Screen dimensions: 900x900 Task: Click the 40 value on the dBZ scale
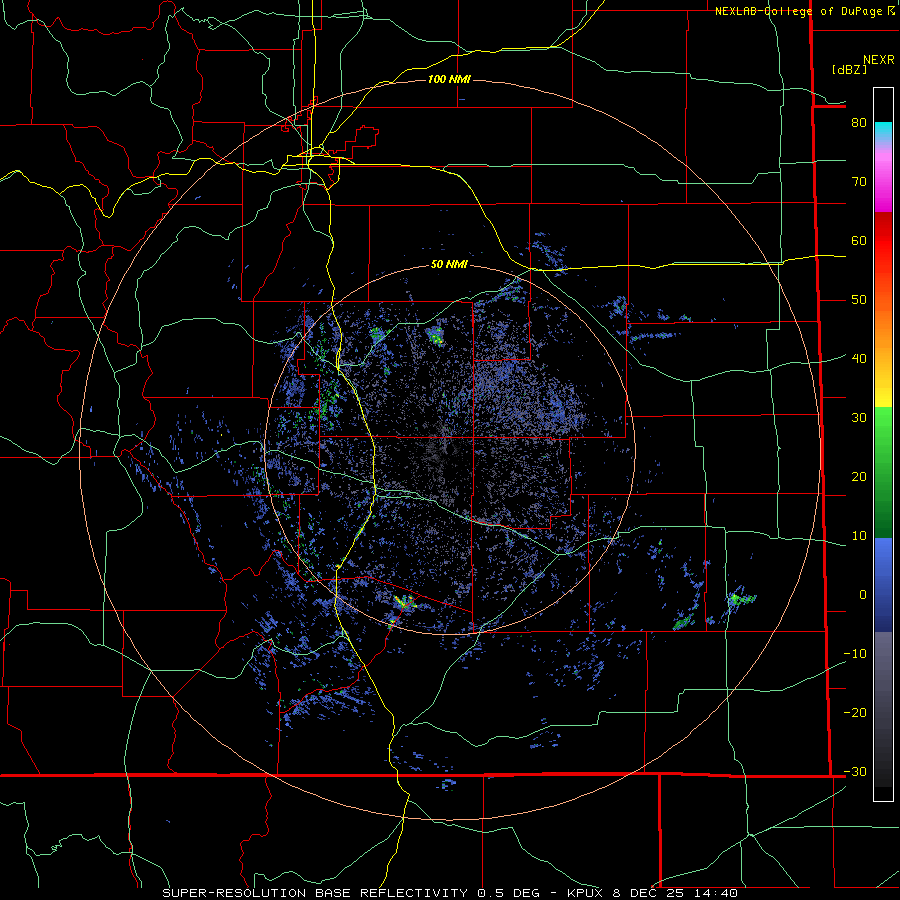tap(859, 359)
